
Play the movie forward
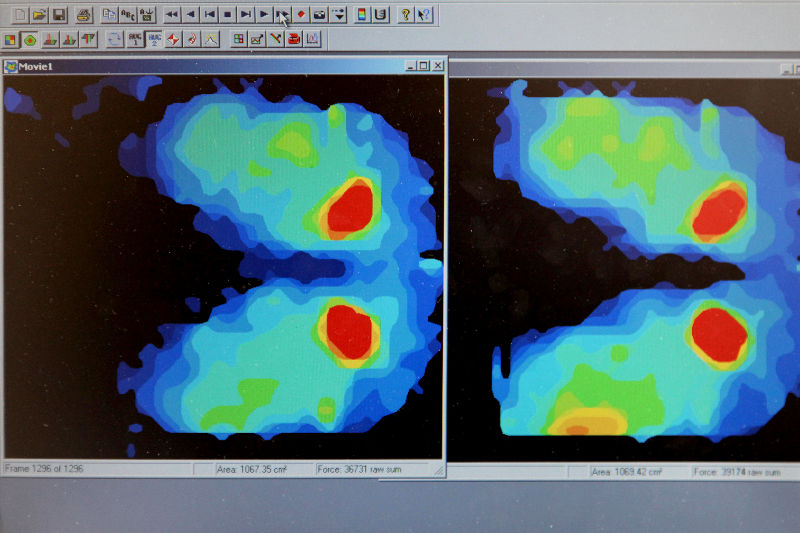(264, 15)
